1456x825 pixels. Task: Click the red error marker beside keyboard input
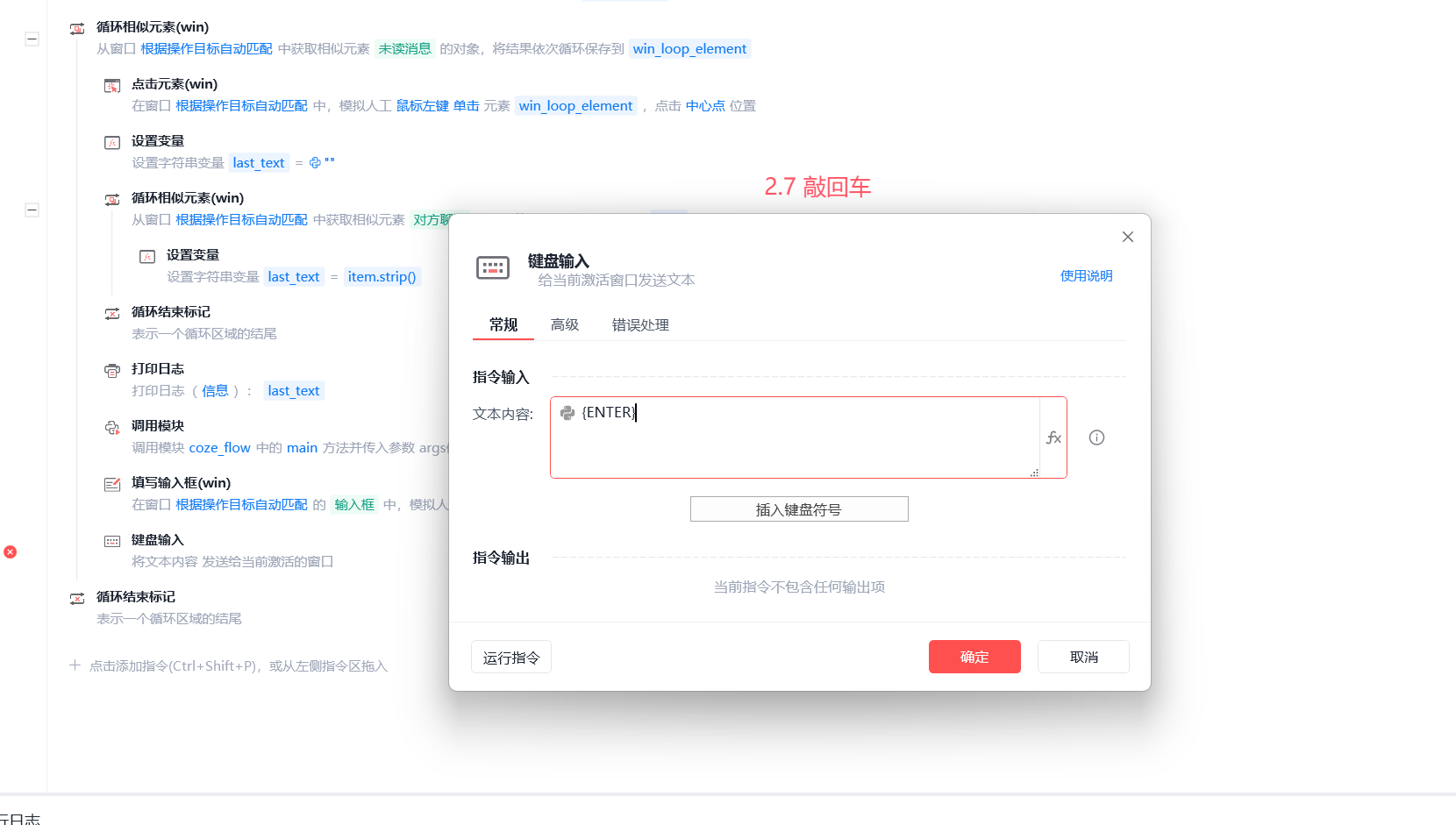(x=10, y=551)
